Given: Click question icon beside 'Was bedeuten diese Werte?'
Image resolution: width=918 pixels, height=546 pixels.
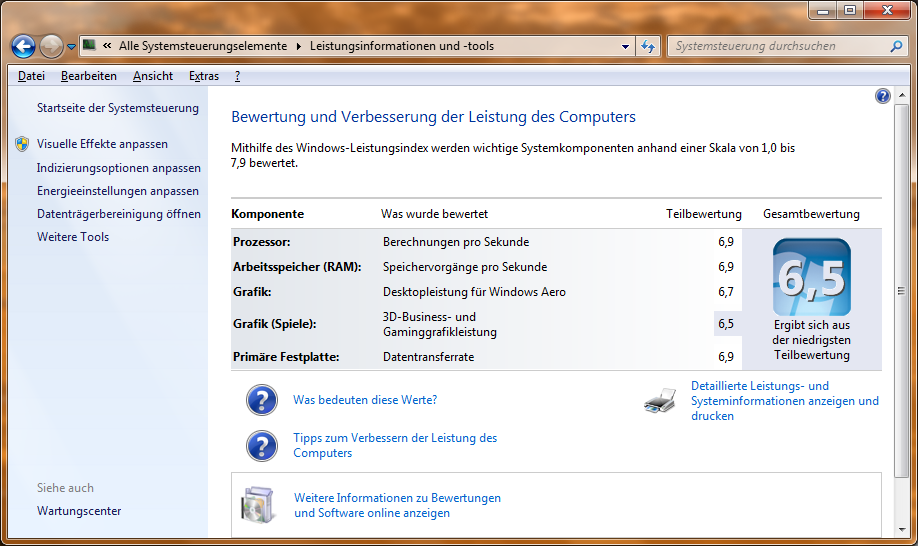Looking at the screenshot, I should pyautogui.click(x=262, y=400).
